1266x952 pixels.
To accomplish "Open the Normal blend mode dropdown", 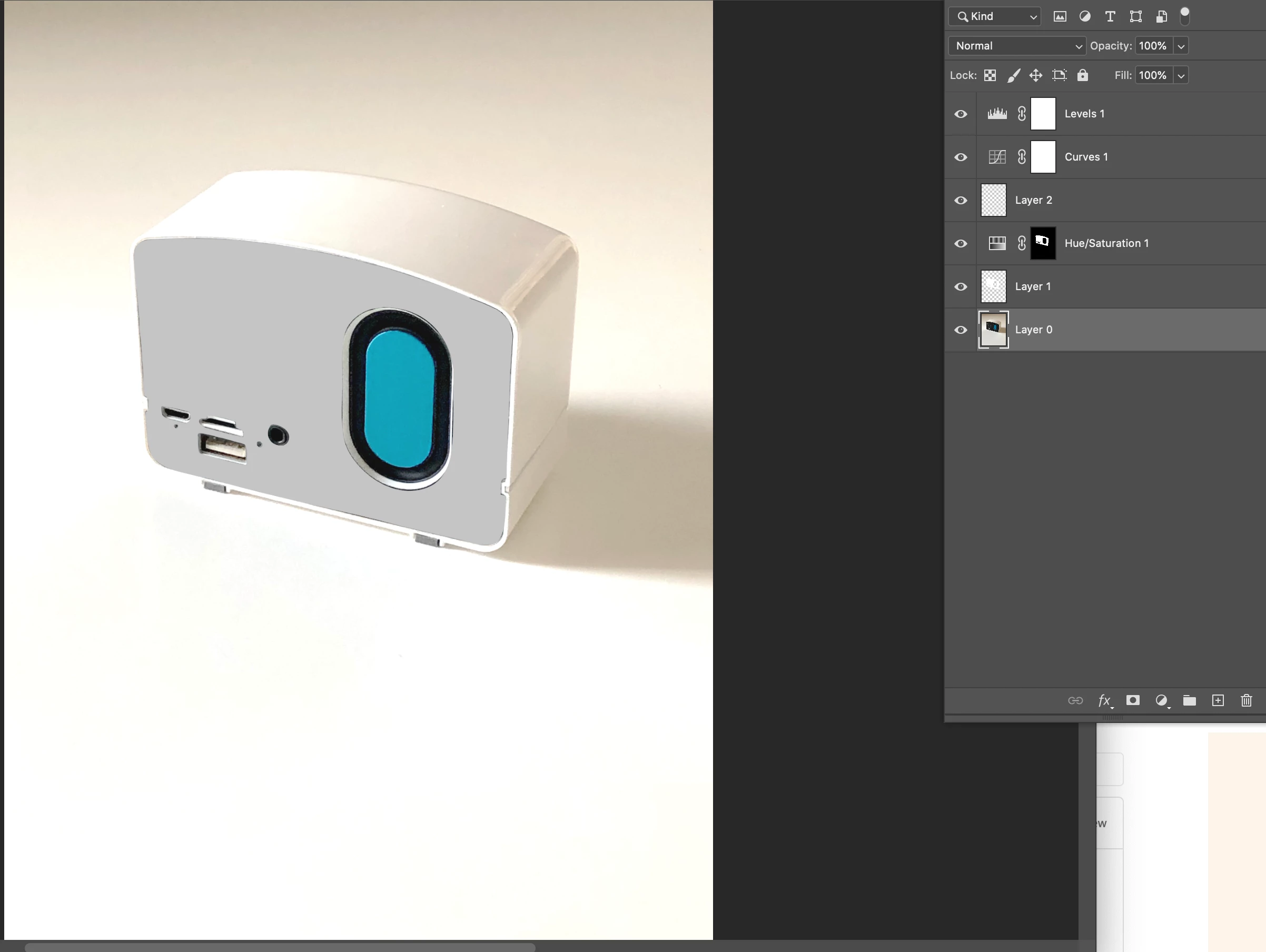I will coord(1016,46).
